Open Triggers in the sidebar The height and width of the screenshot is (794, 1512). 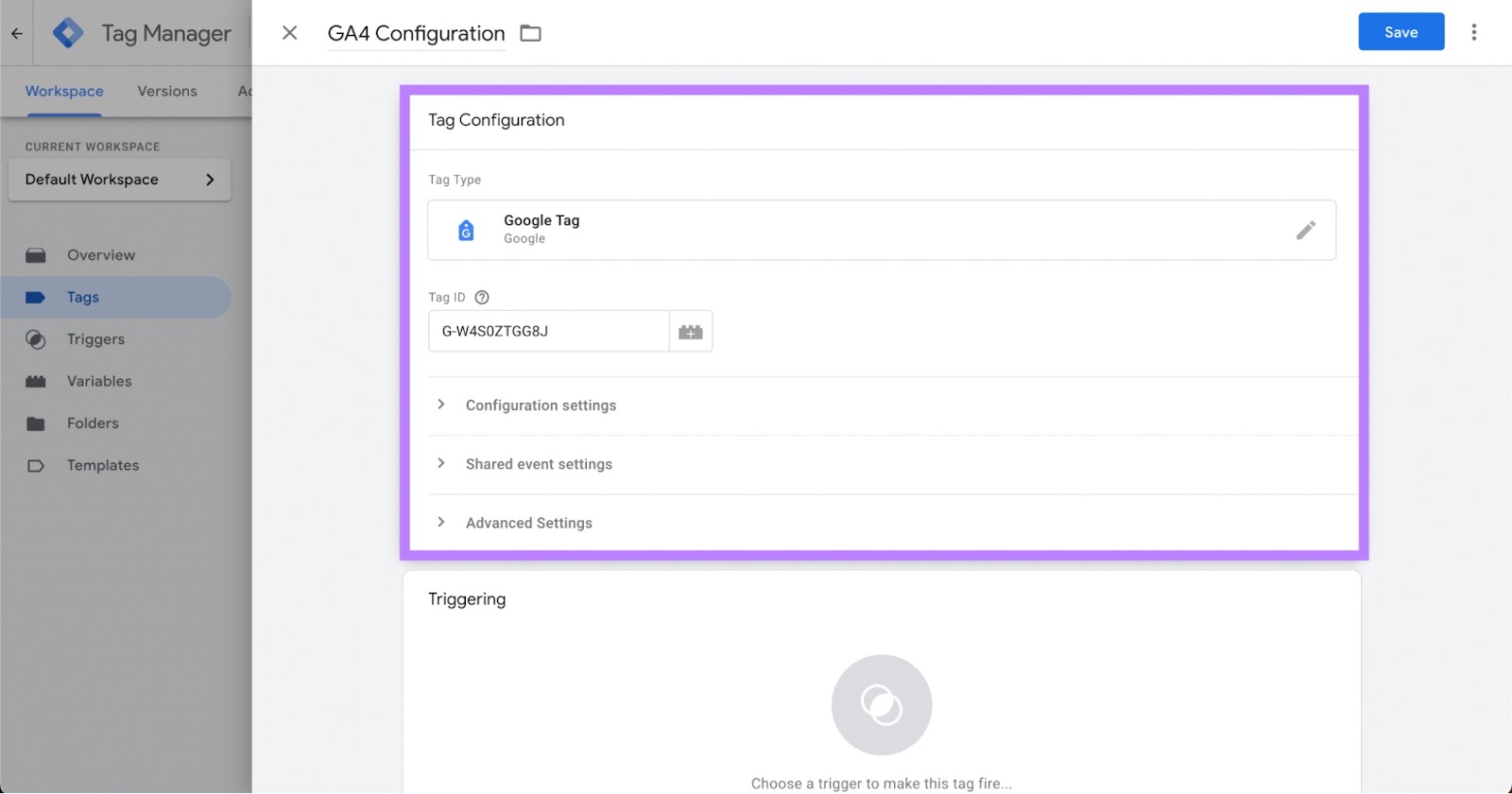pyautogui.click(x=95, y=339)
